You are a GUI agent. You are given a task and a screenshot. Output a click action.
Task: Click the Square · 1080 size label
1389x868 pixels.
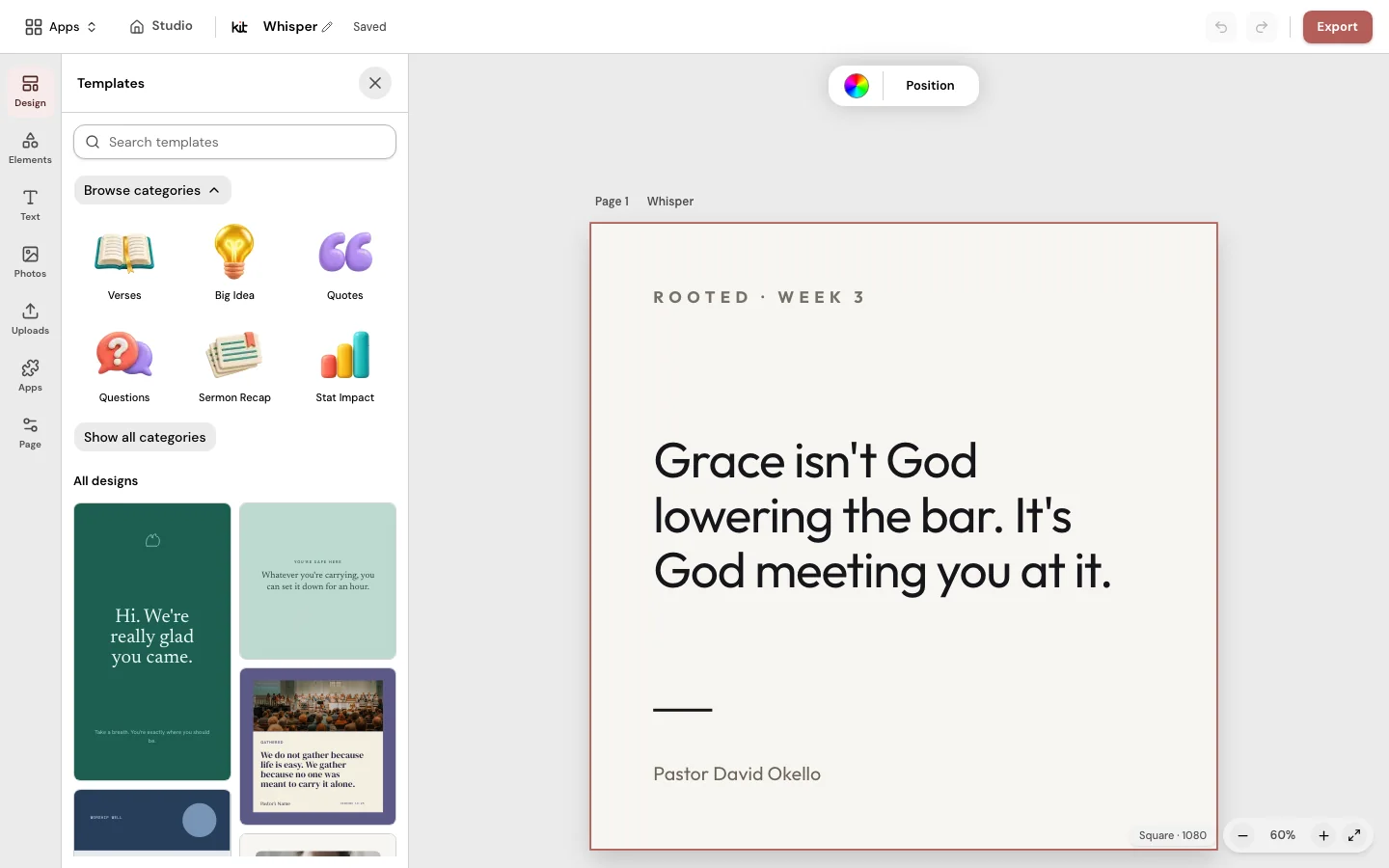(1173, 835)
